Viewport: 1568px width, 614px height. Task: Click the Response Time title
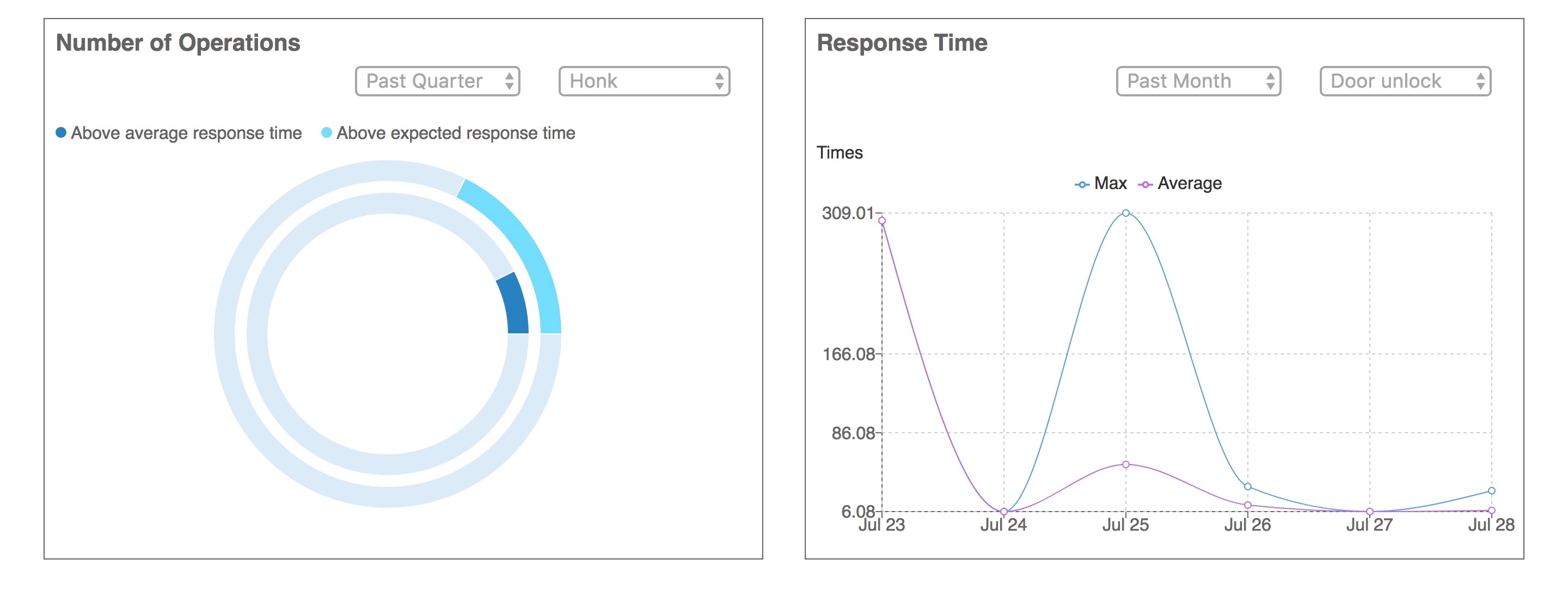903,42
